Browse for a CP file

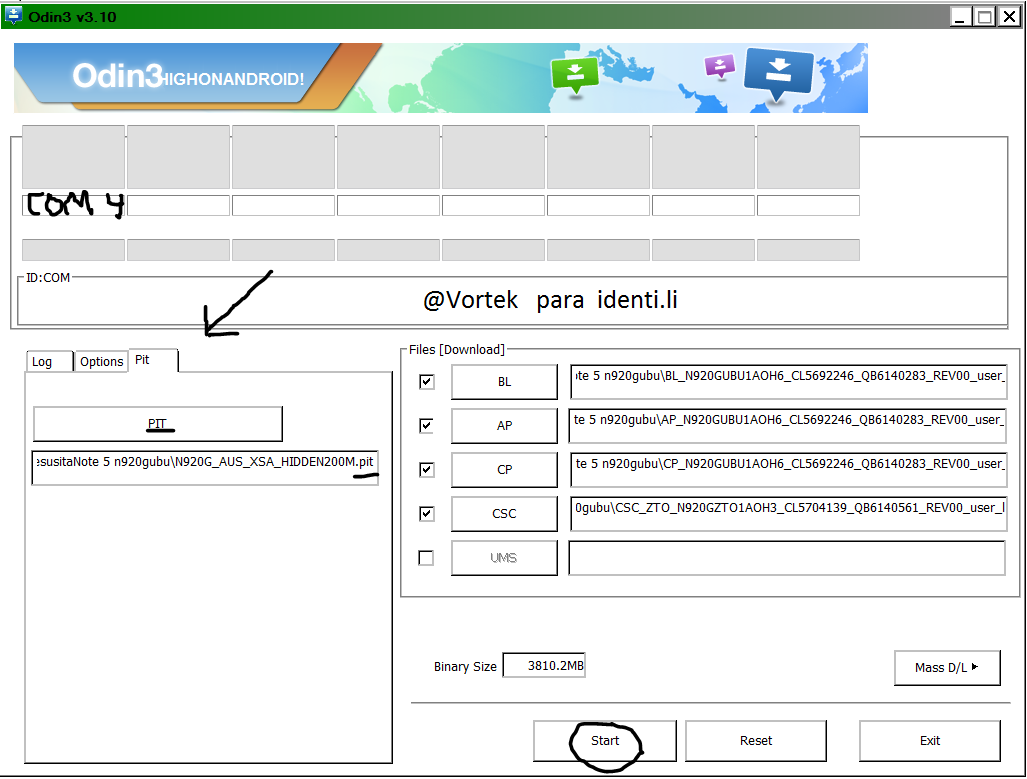[x=504, y=470]
